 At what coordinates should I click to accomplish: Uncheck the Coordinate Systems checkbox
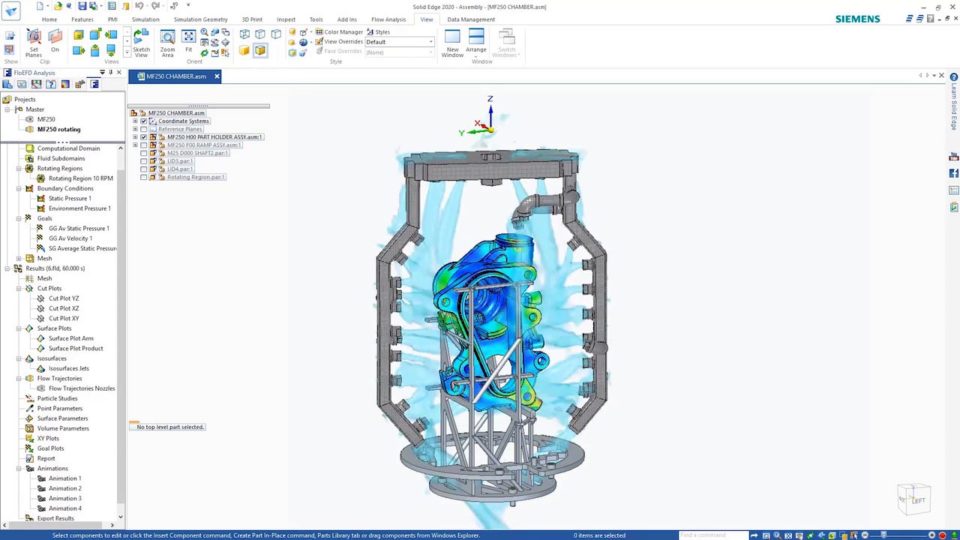144,121
